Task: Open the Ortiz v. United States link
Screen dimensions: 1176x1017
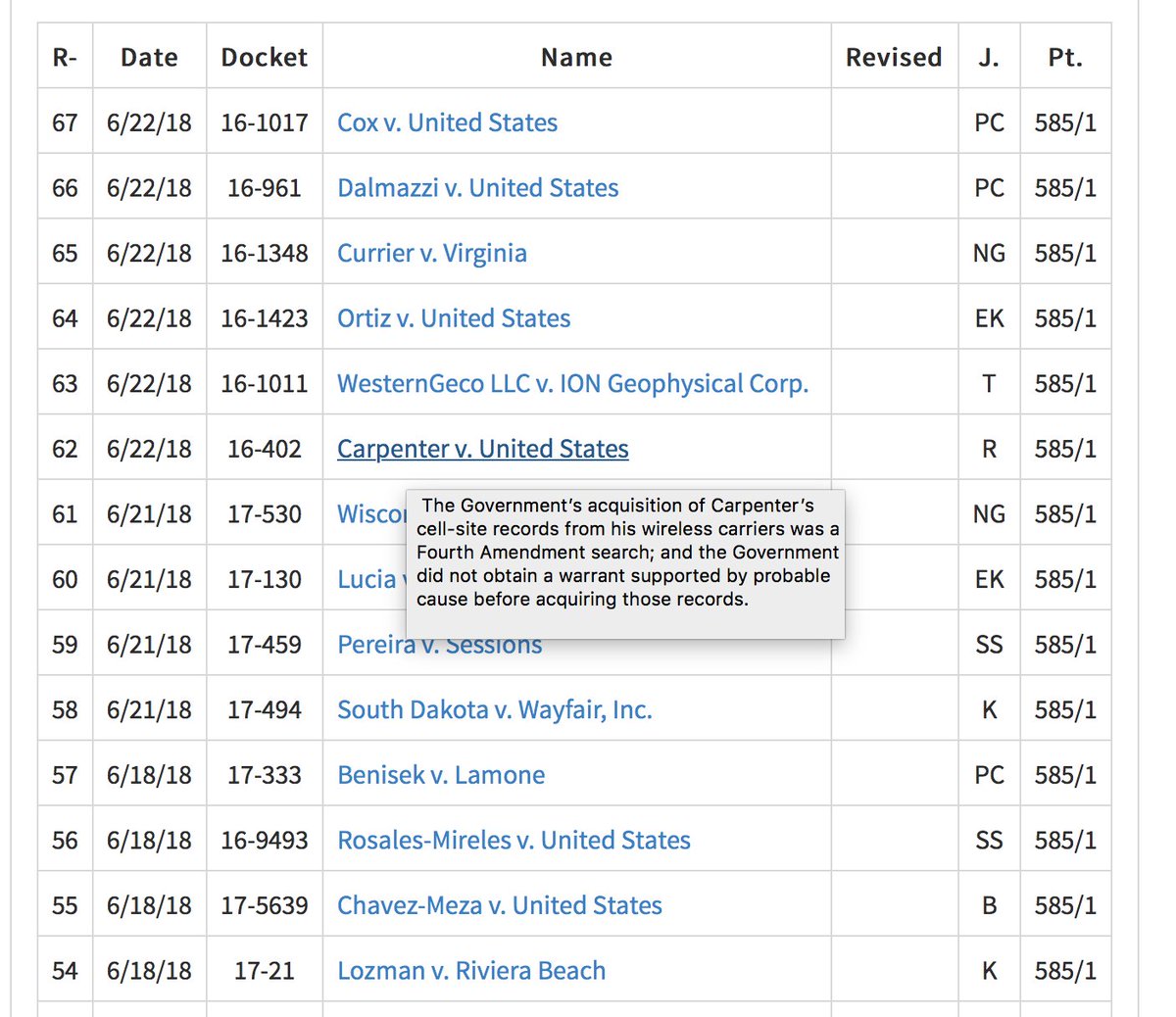Action: tap(453, 318)
